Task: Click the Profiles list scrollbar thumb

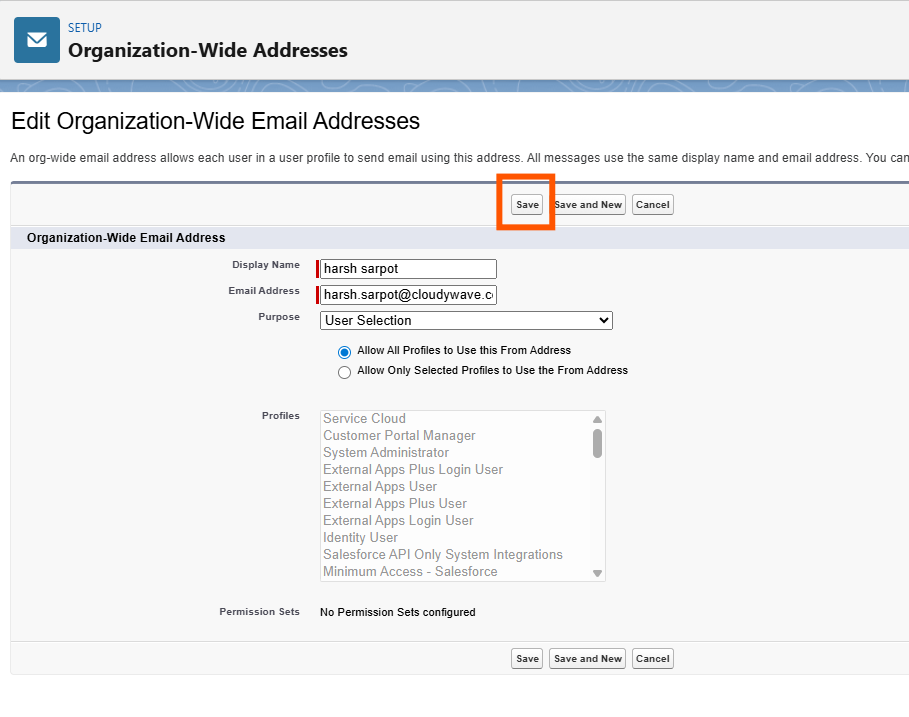Action: pyautogui.click(x=597, y=443)
